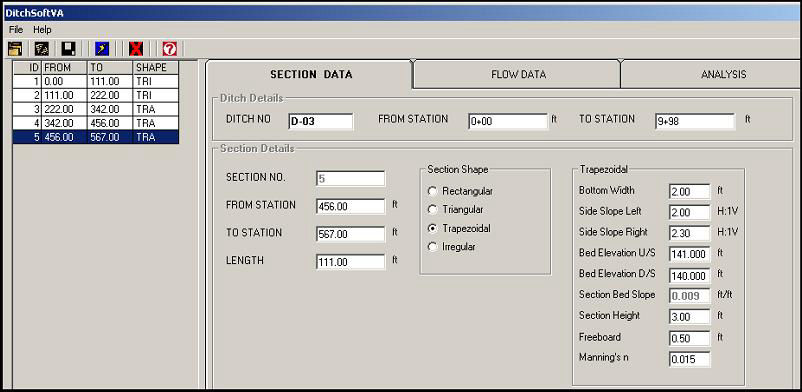Click the blue wand run icon
The width and height of the screenshot is (802, 392).
(102, 49)
